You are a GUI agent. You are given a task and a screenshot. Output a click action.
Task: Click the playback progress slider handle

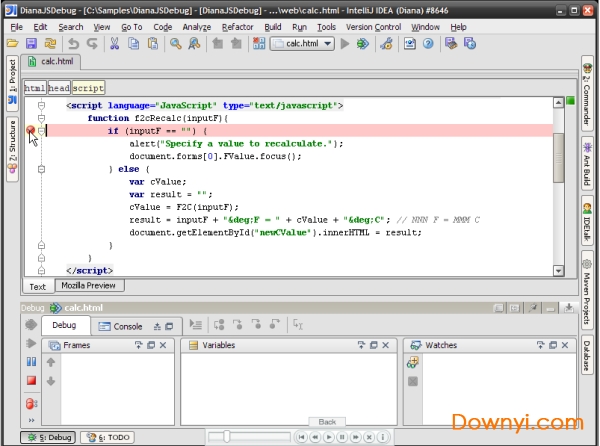pyautogui.click(x=227, y=436)
